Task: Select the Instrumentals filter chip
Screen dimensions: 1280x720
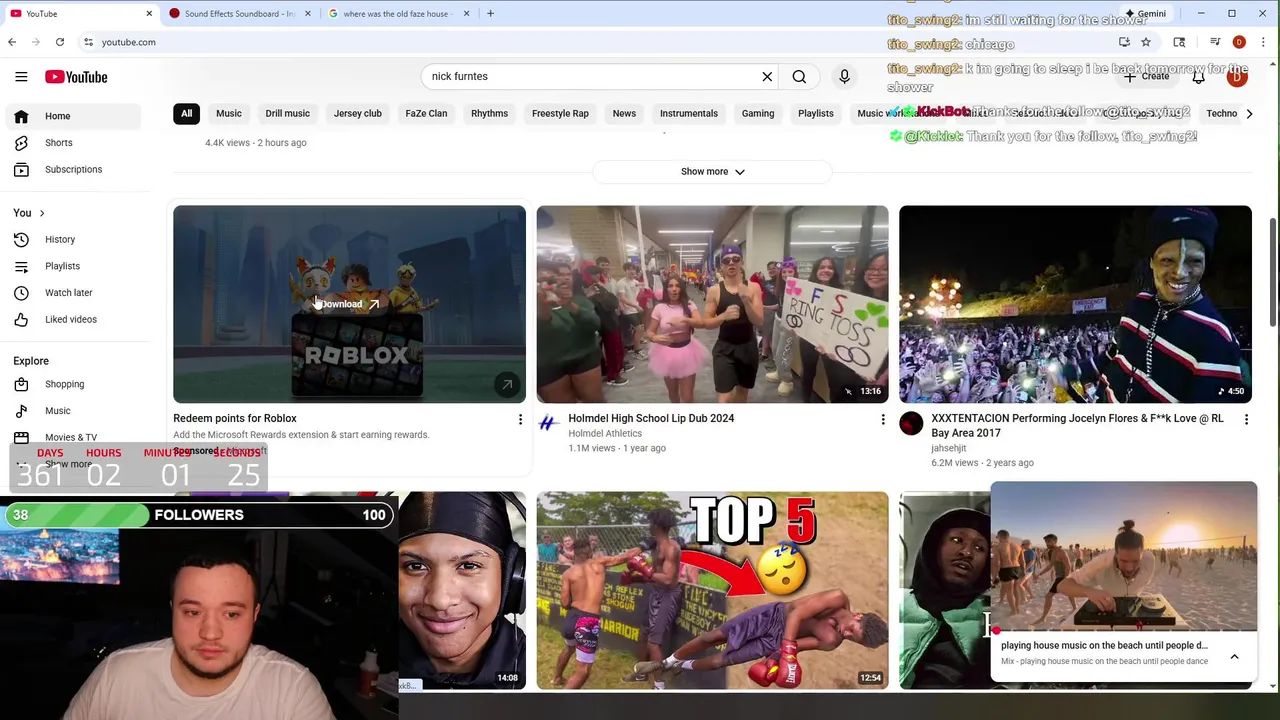Action: tap(689, 114)
